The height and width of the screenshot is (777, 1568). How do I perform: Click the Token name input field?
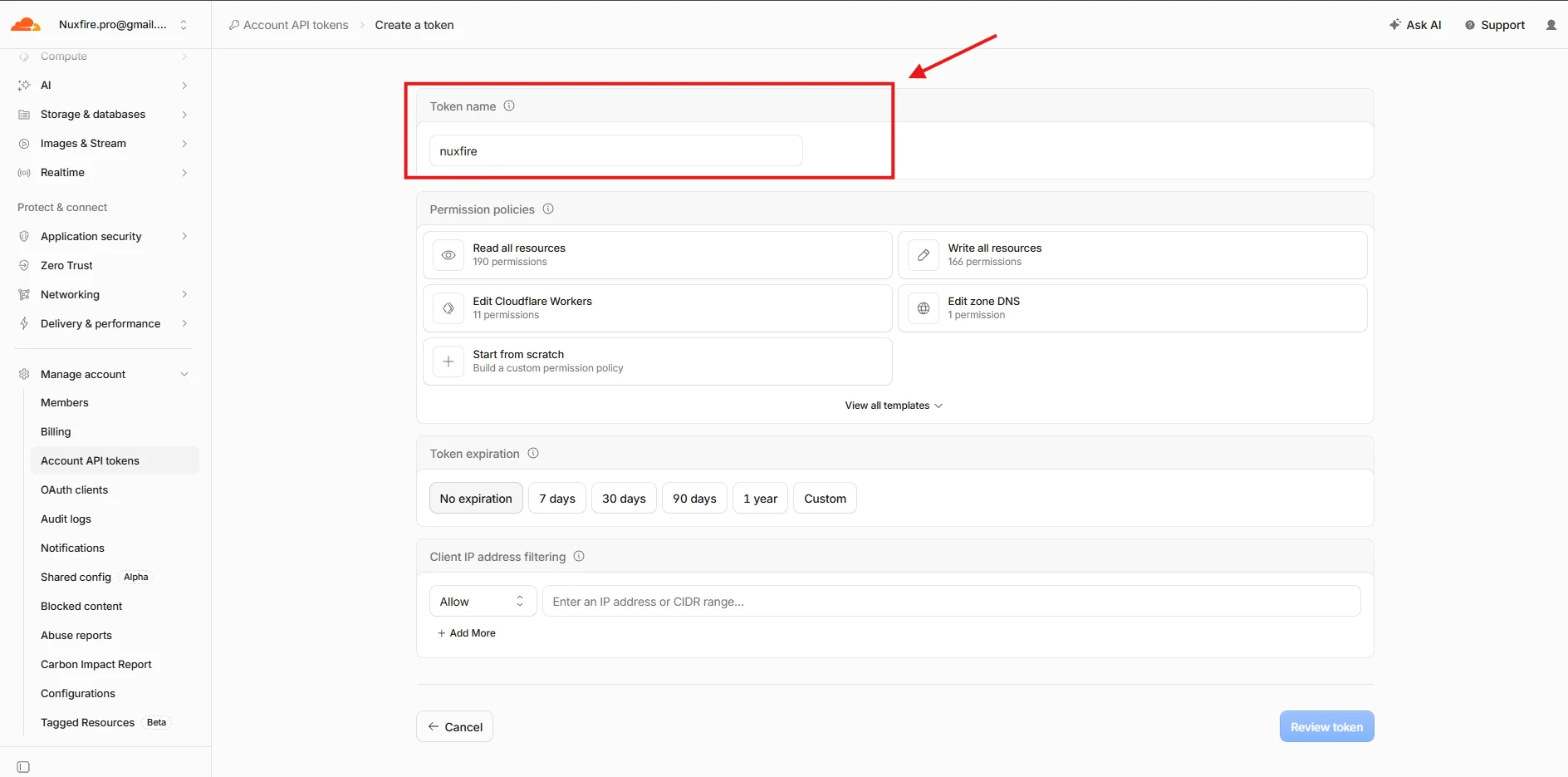tap(616, 151)
